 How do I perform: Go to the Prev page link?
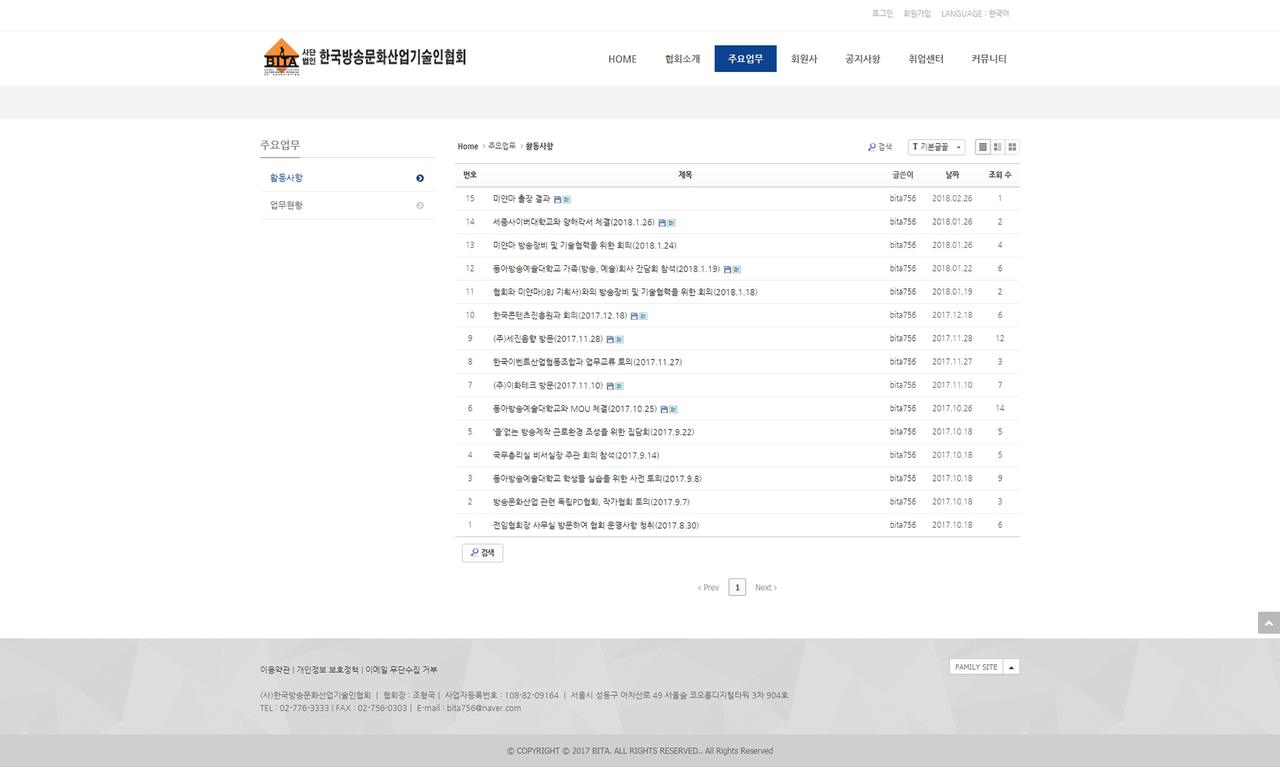coord(708,588)
